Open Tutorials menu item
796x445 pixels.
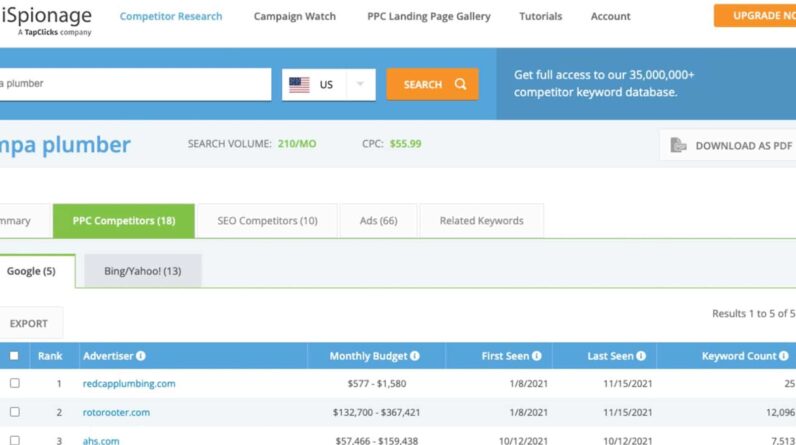click(541, 16)
